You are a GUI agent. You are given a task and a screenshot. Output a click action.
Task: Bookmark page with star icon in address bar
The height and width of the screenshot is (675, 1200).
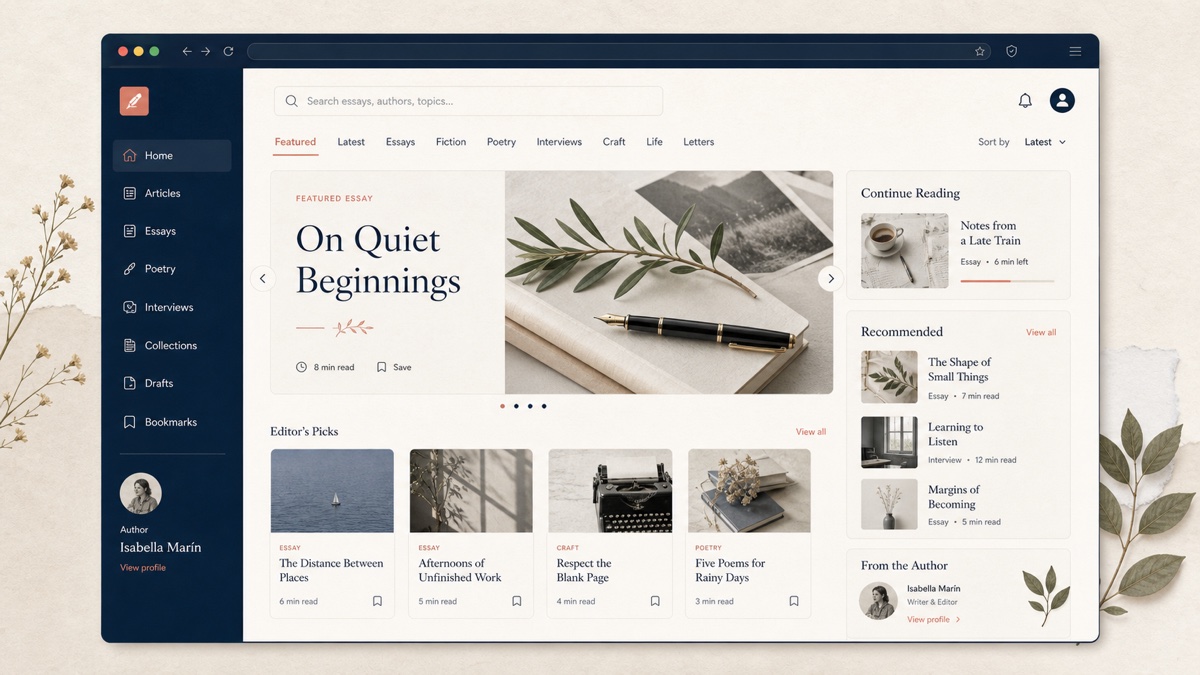pyautogui.click(x=980, y=51)
